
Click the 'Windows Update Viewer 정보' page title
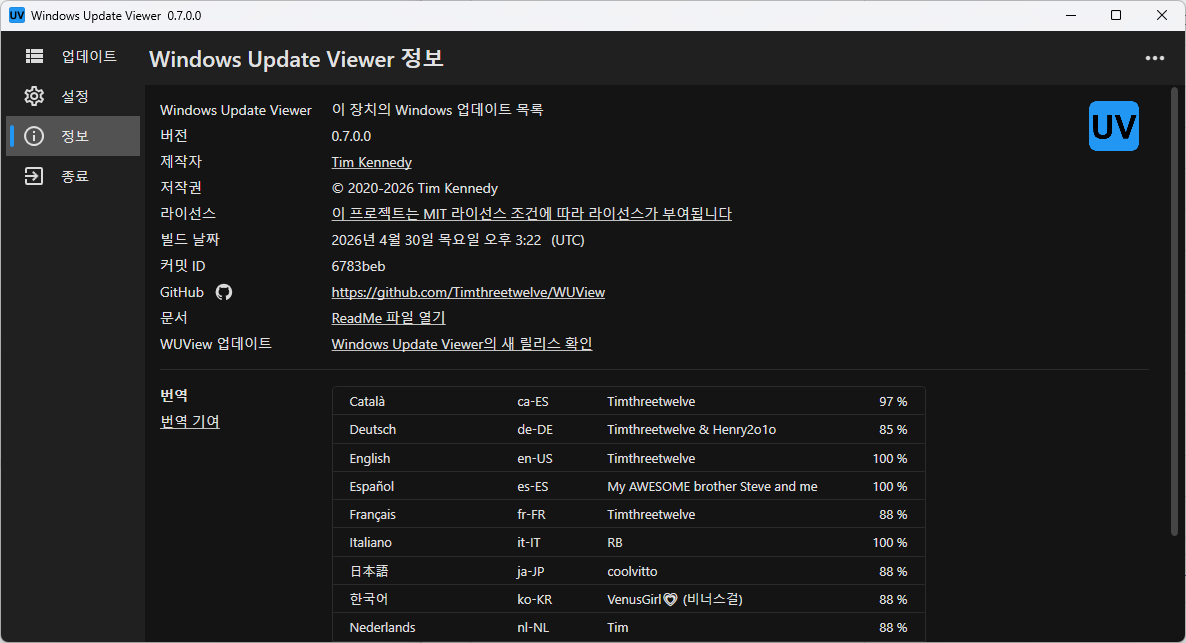tap(296, 59)
